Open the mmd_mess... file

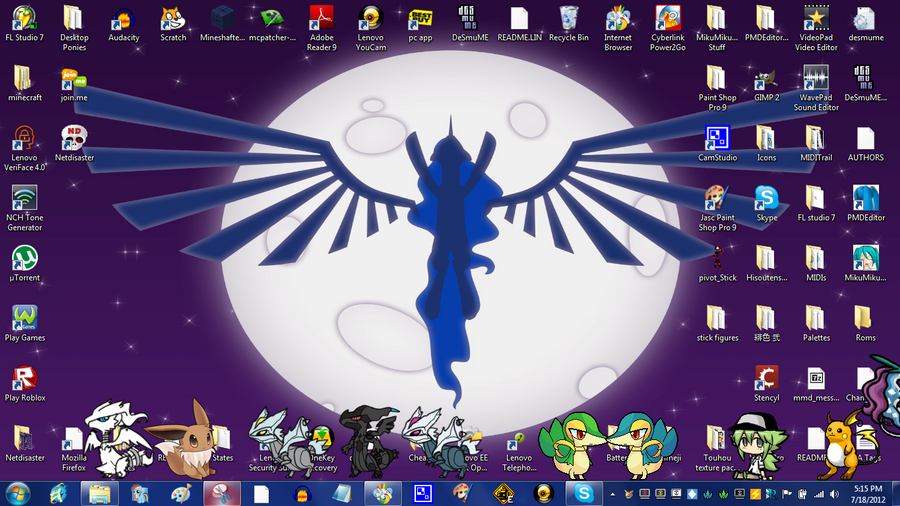tap(816, 383)
